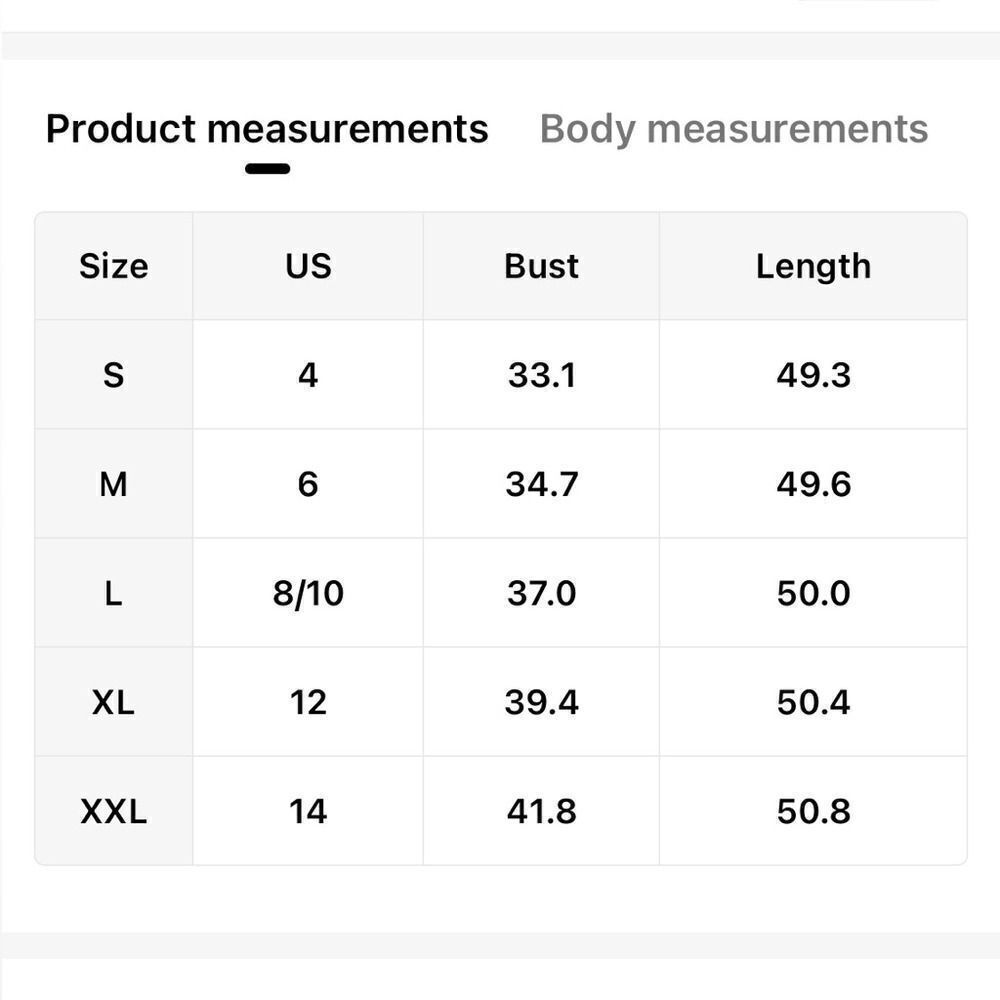1000x1000 pixels.
Task: Click the active tab underline indicator
Action: pos(267,169)
